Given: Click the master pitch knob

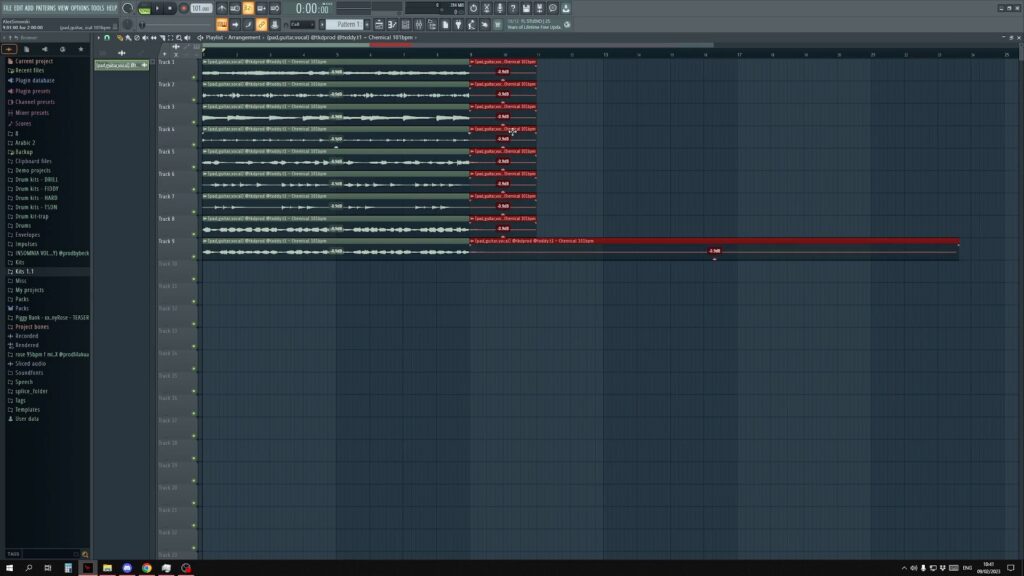Looking at the screenshot, I should tap(127, 25).
